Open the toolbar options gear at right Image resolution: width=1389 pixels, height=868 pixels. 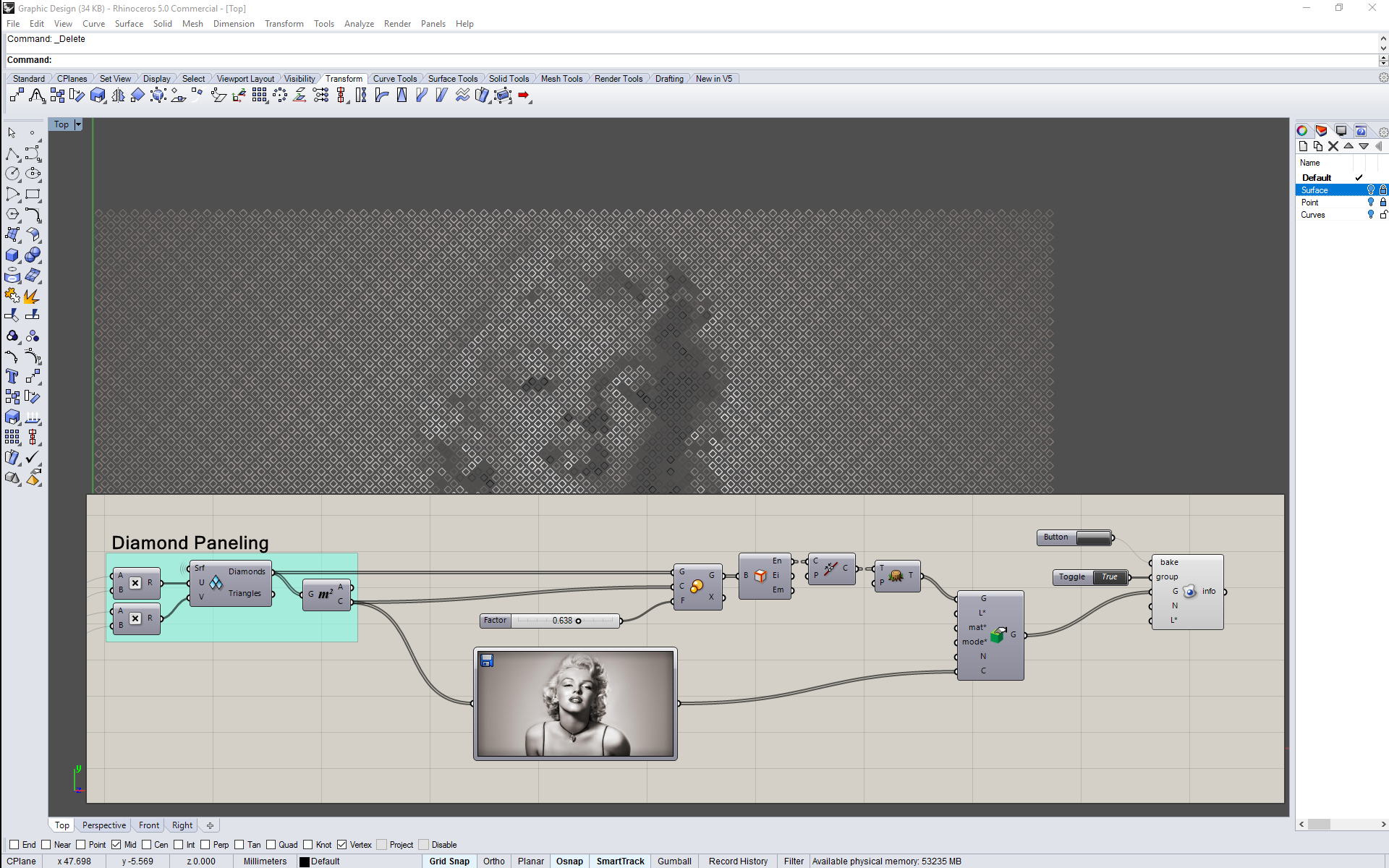[1383, 78]
